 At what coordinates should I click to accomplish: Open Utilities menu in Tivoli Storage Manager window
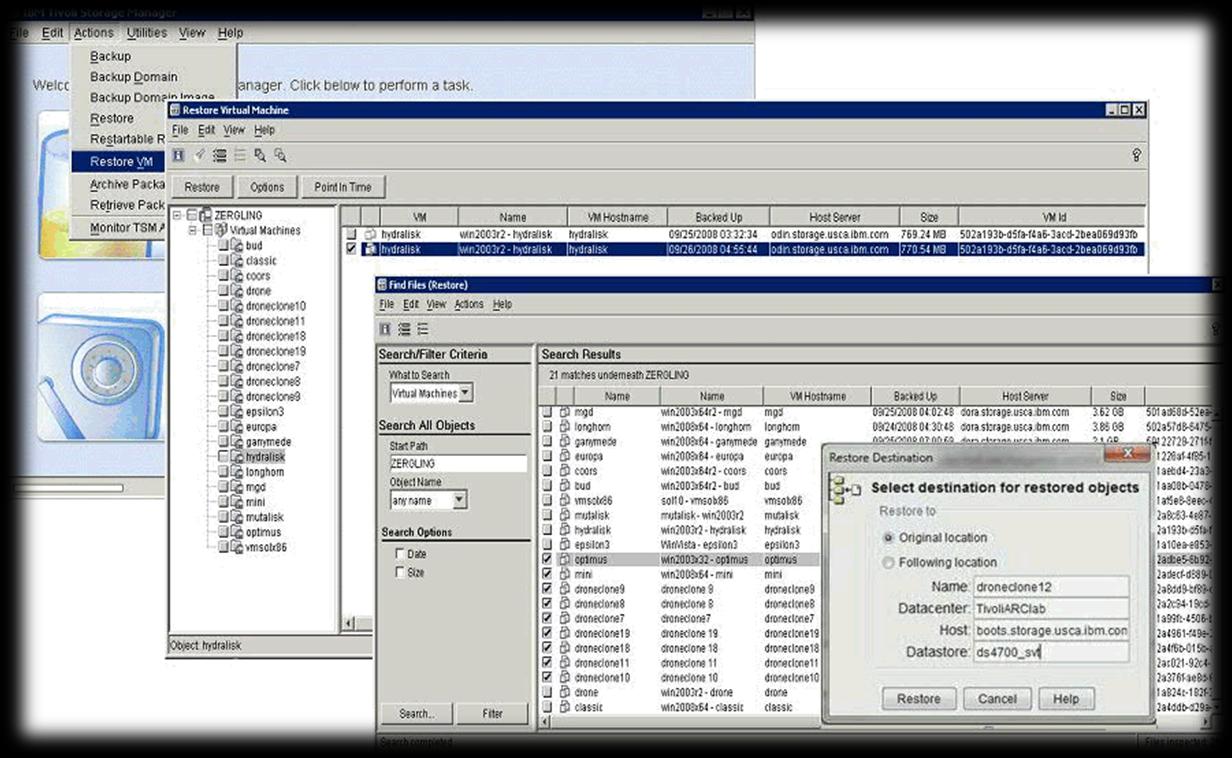(147, 33)
